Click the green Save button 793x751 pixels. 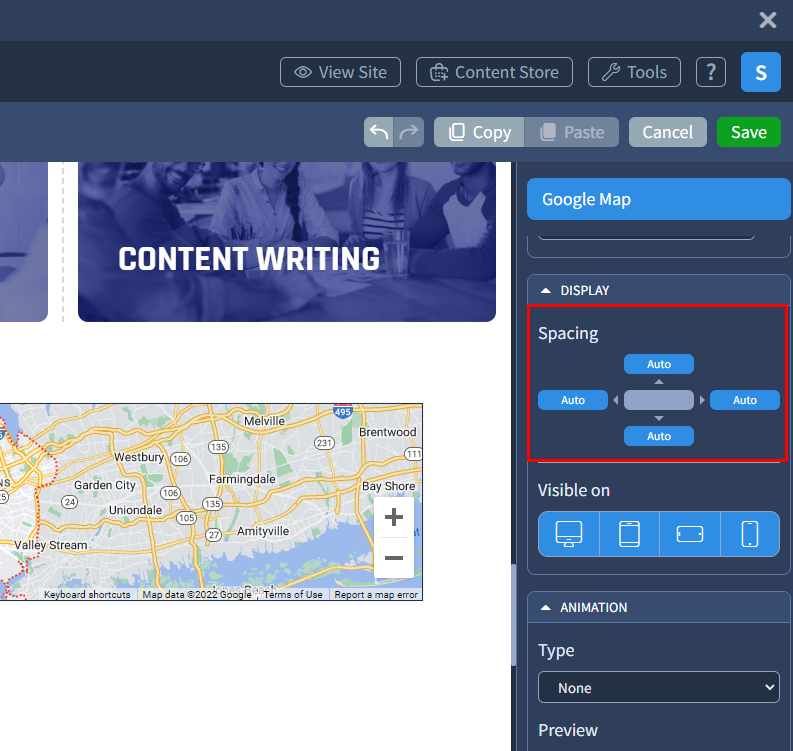pyautogui.click(x=748, y=132)
